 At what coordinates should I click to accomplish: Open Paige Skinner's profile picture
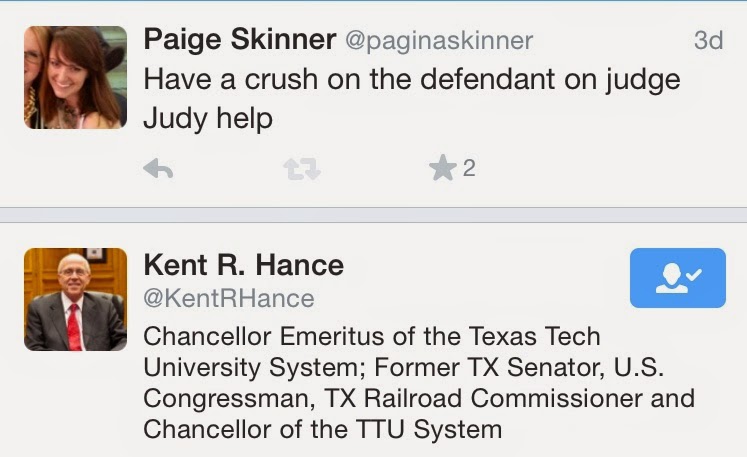[x=75, y=77]
